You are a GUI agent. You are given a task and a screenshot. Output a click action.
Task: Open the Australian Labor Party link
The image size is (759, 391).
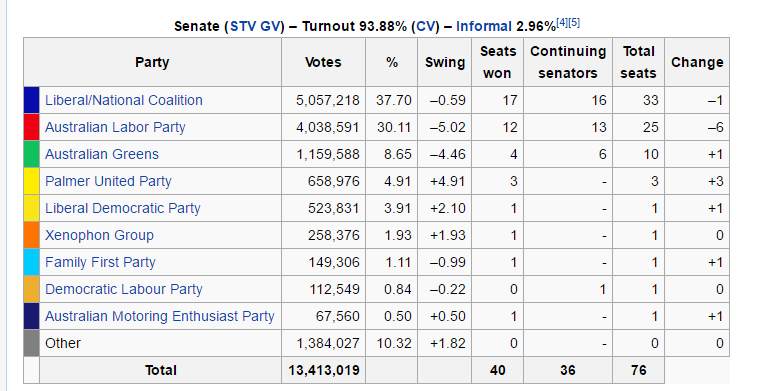[115, 127]
